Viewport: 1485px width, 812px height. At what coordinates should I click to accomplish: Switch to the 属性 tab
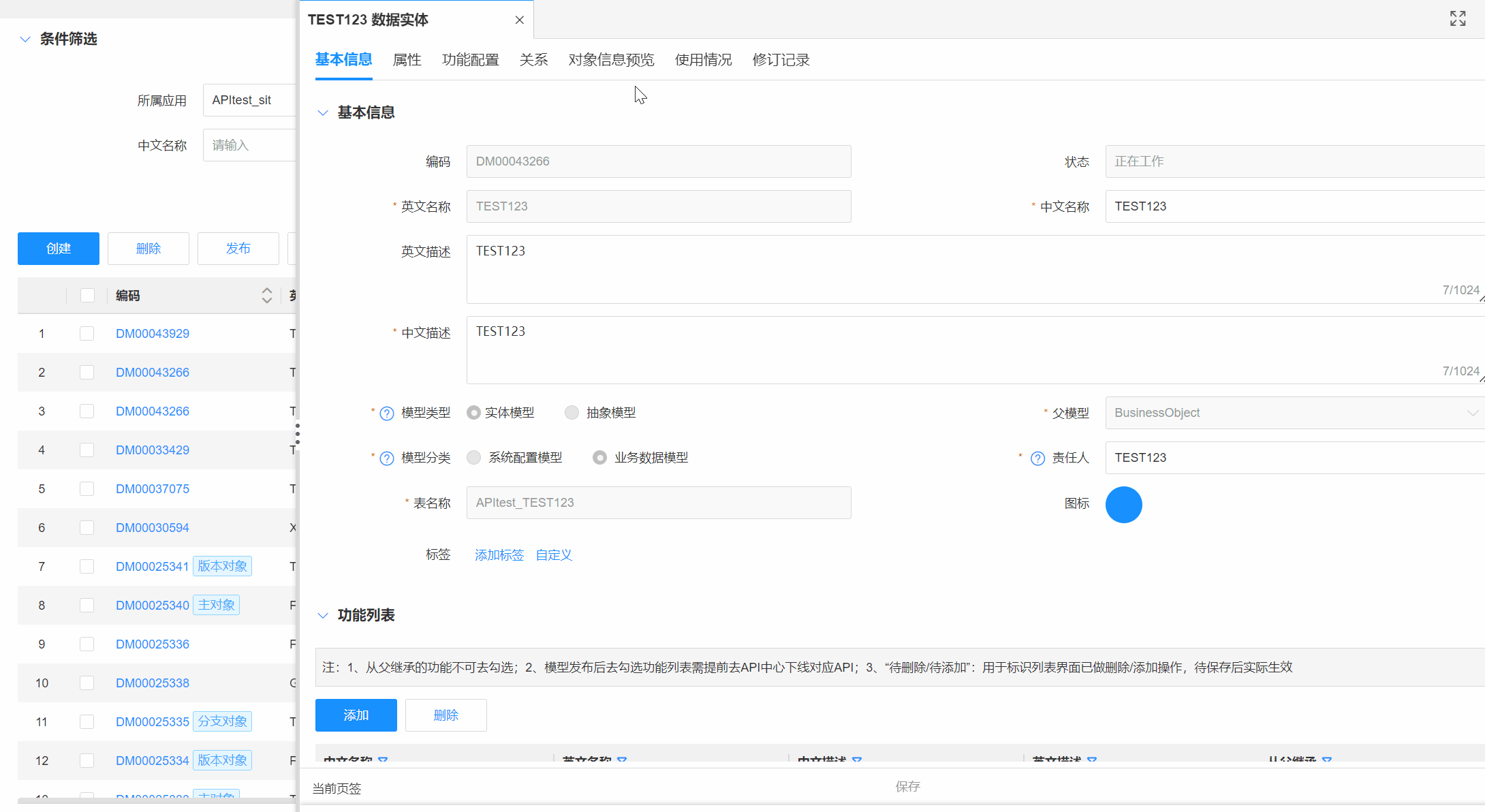(407, 60)
